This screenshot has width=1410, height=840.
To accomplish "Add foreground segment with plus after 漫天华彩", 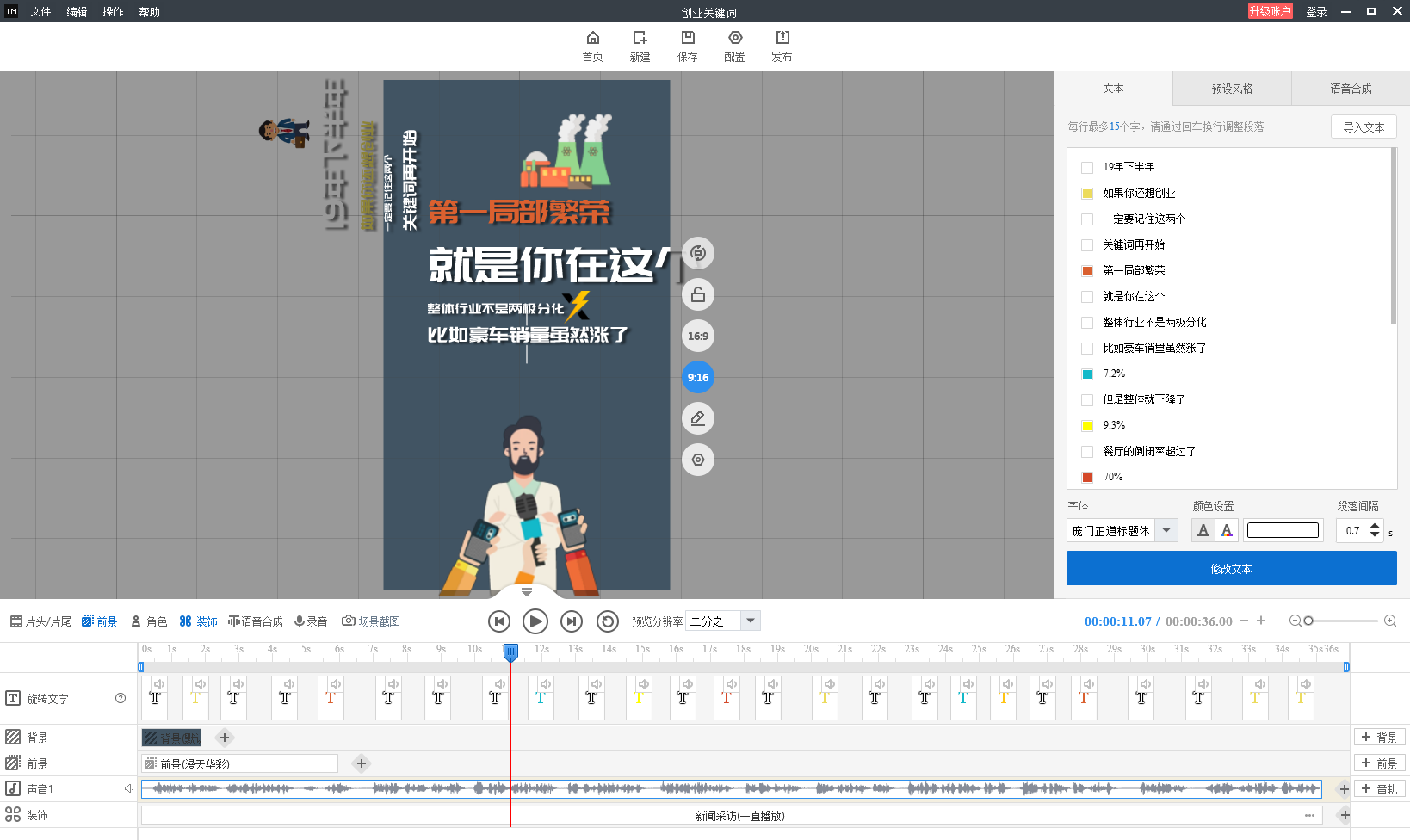I will click(362, 763).
